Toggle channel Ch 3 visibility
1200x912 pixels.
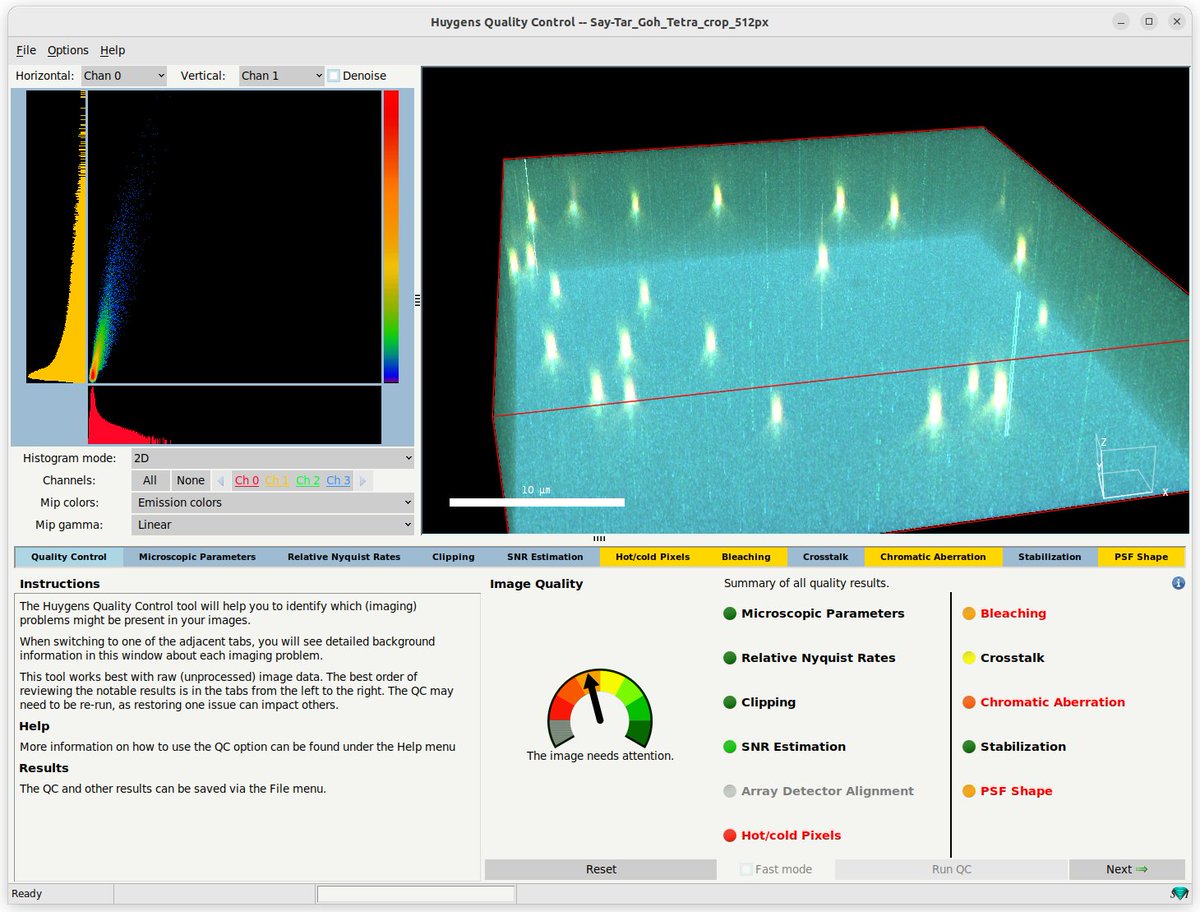[338, 481]
